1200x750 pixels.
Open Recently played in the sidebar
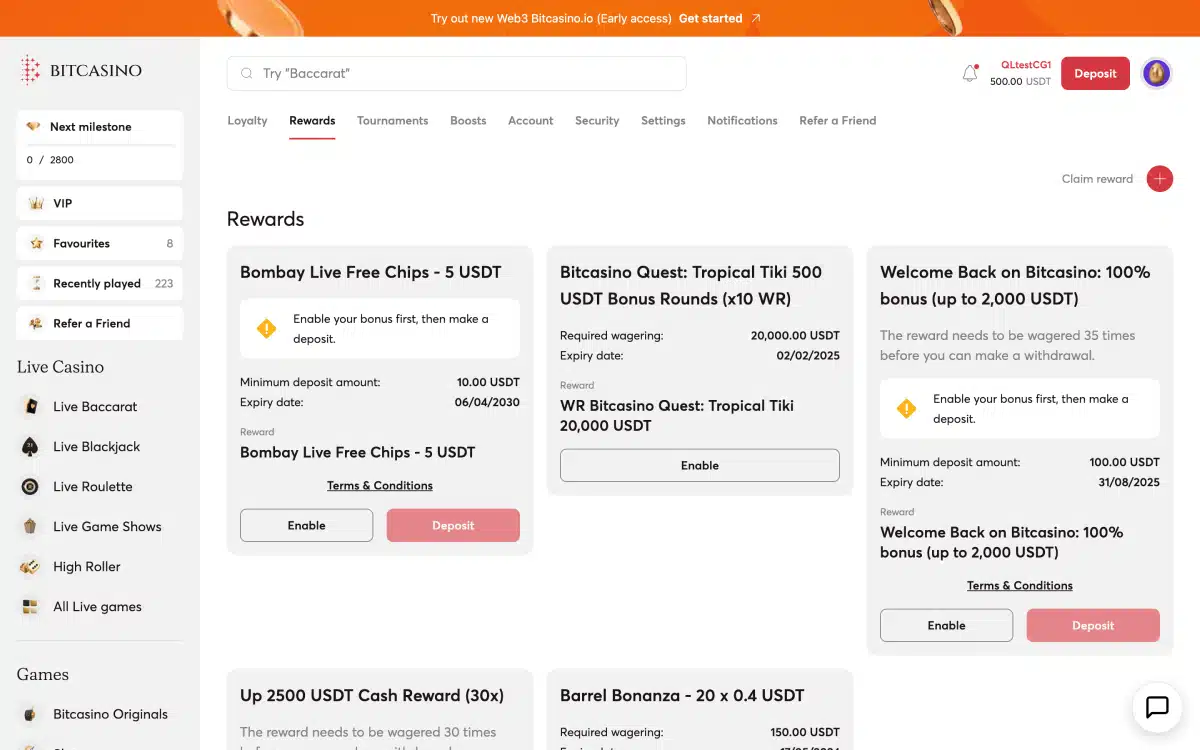coord(100,283)
